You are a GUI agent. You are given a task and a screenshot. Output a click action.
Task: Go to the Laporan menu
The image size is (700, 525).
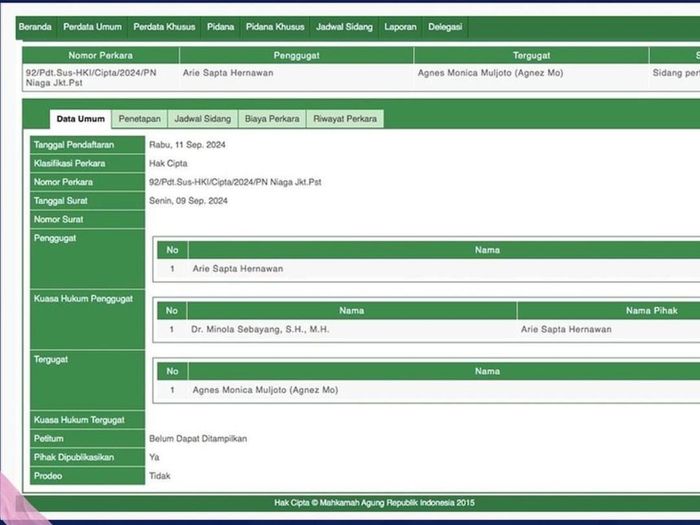[x=400, y=27]
